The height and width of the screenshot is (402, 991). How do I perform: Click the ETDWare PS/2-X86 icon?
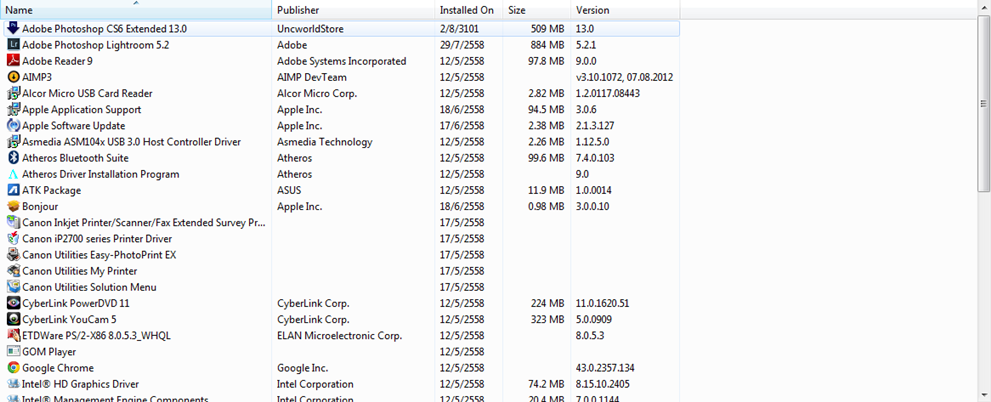tap(13, 336)
